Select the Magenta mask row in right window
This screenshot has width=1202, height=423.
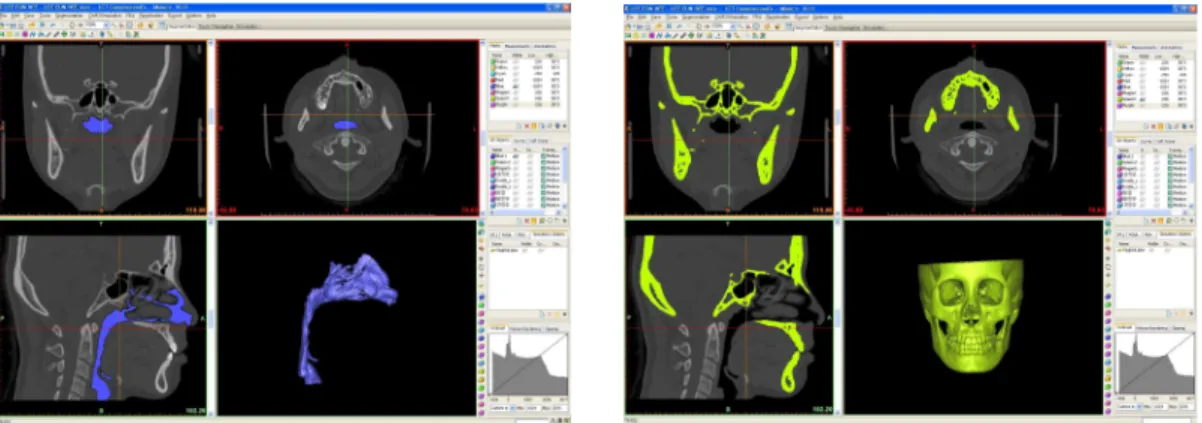(x=1150, y=92)
